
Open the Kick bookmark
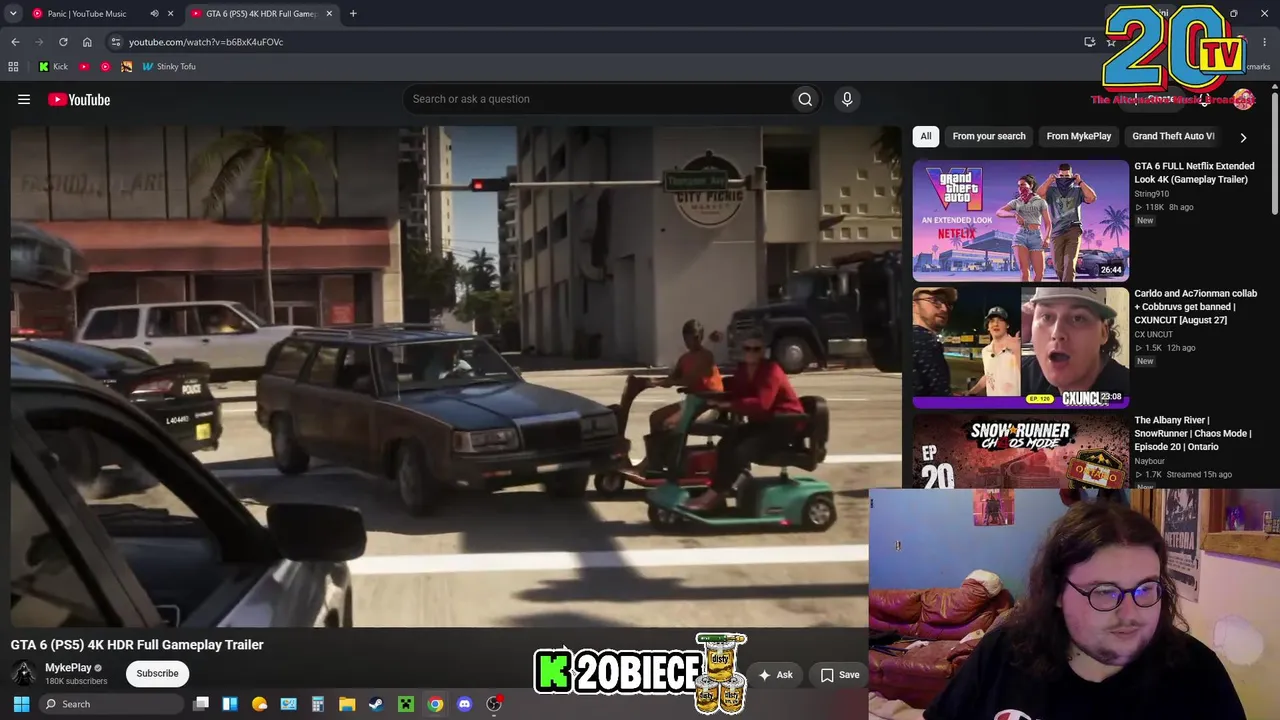click(x=53, y=67)
